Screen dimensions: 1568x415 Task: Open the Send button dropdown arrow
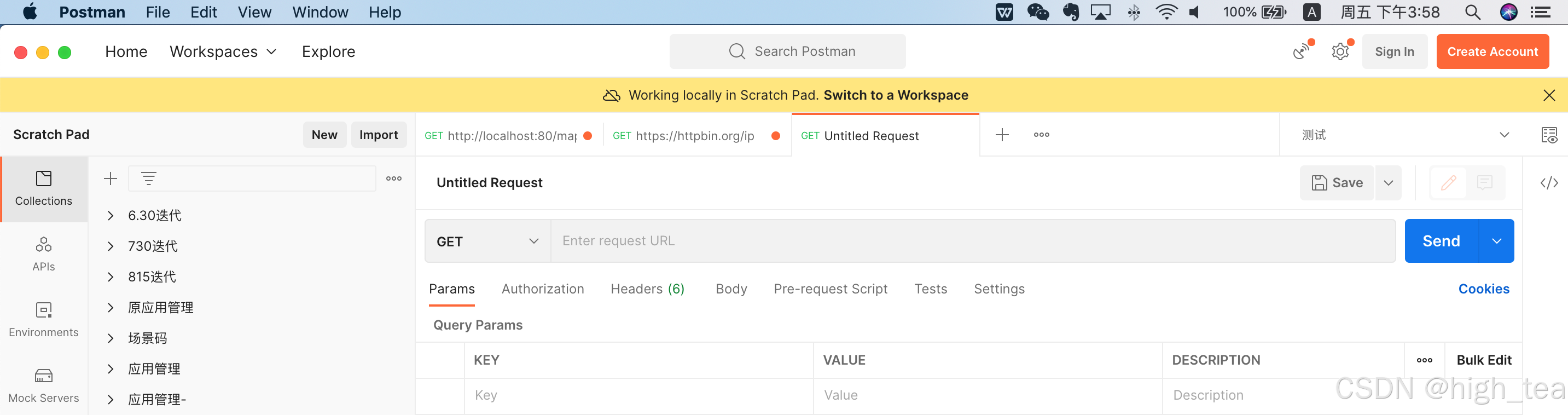click(1496, 241)
